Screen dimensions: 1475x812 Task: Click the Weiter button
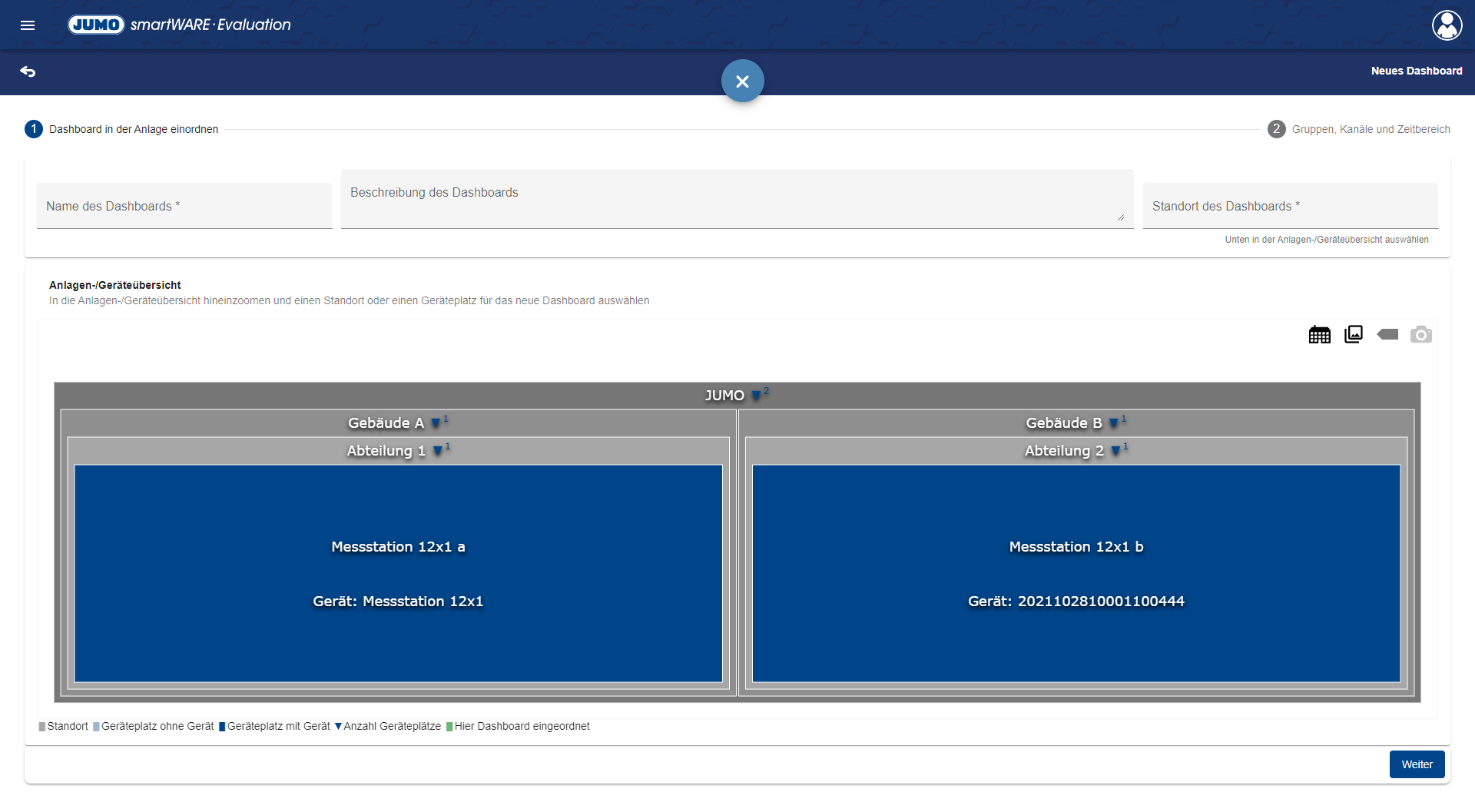pos(1417,764)
